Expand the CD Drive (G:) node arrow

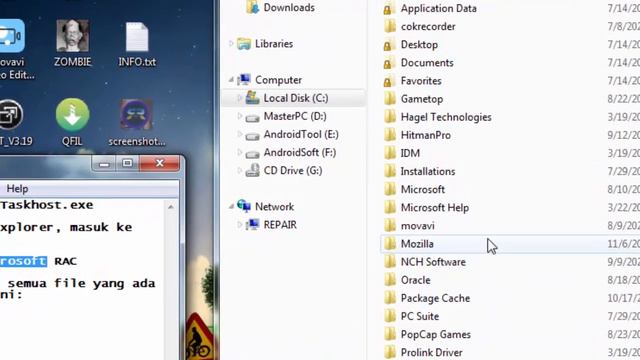click(240, 170)
